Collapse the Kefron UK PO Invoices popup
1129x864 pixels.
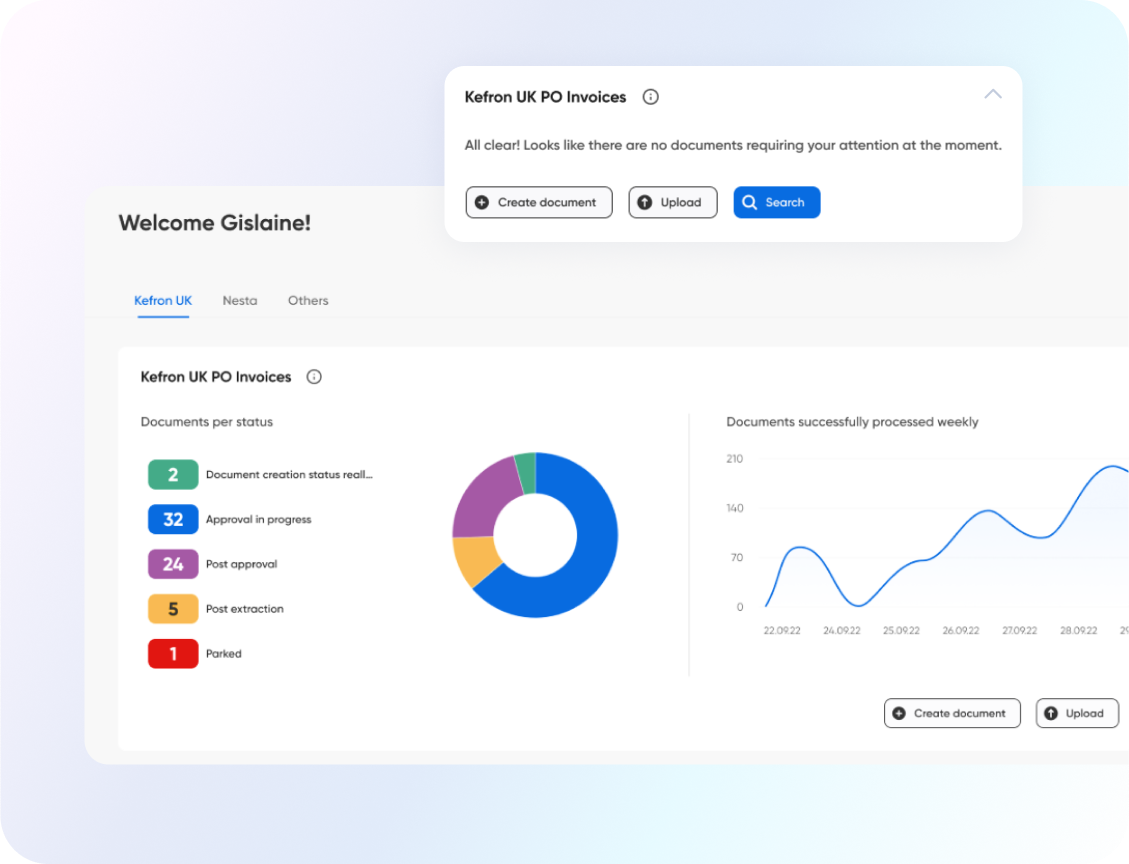point(993,94)
